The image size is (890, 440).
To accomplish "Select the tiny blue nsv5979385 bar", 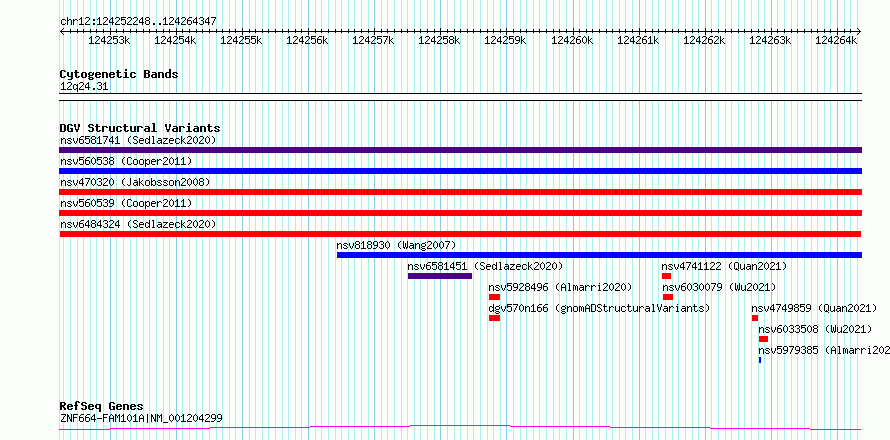I will 759,360.
